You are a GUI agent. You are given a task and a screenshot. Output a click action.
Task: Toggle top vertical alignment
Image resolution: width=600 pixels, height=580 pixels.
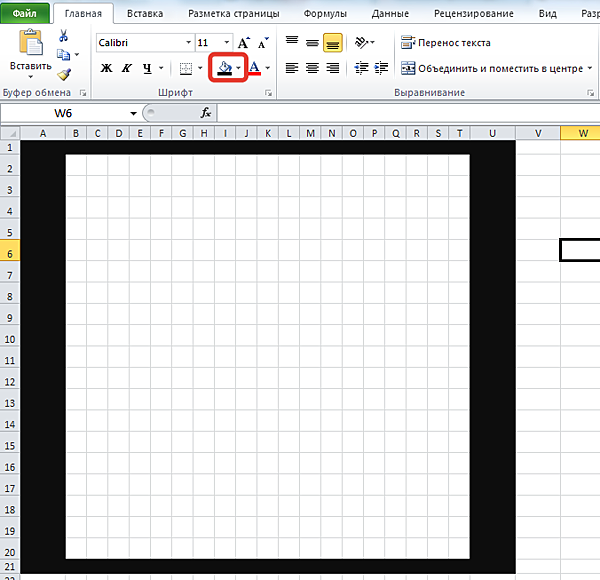pyautogui.click(x=292, y=41)
